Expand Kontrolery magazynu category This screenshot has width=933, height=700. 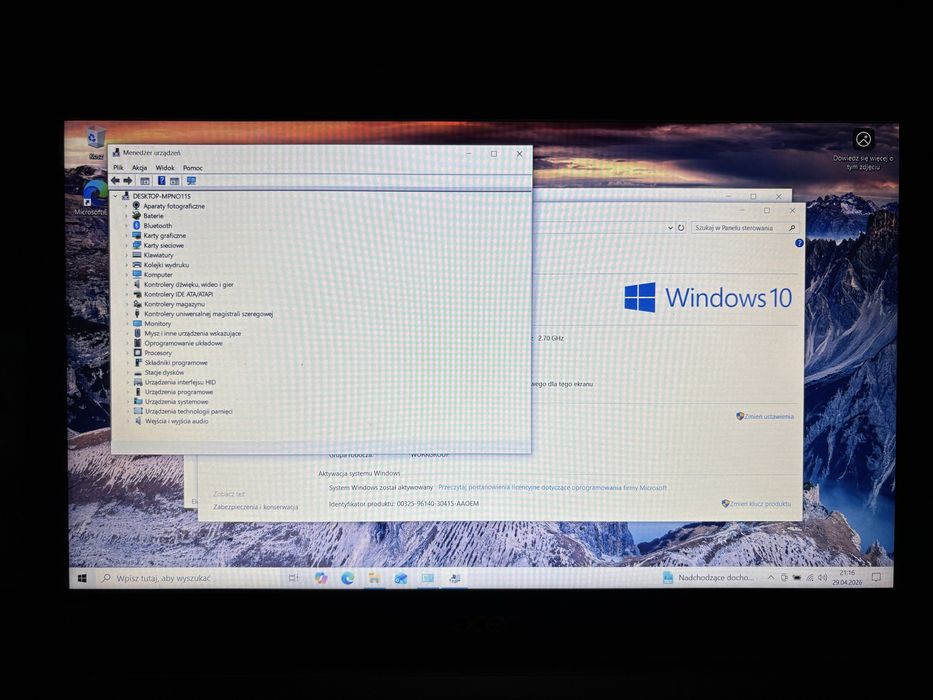[x=127, y=304]
